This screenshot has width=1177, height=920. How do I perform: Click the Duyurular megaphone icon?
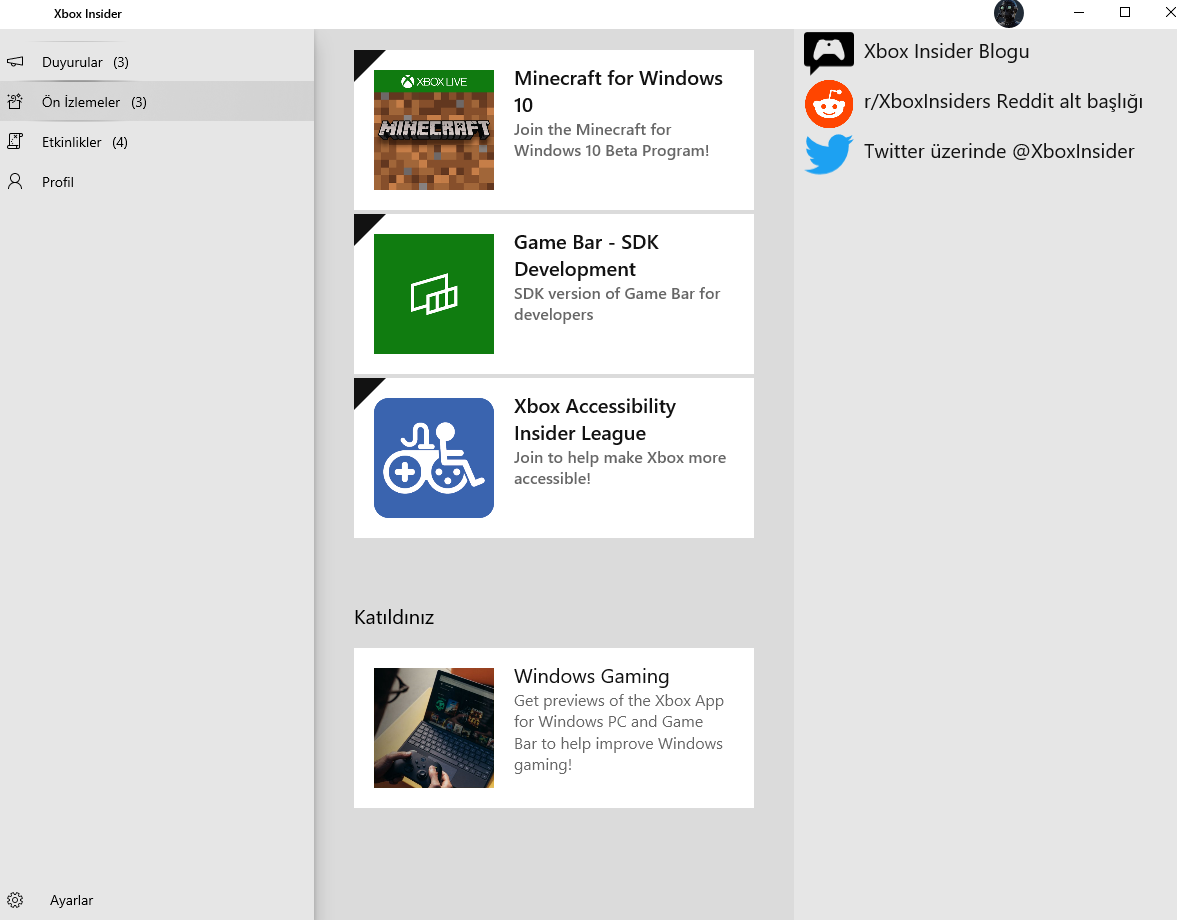[15, 62]
